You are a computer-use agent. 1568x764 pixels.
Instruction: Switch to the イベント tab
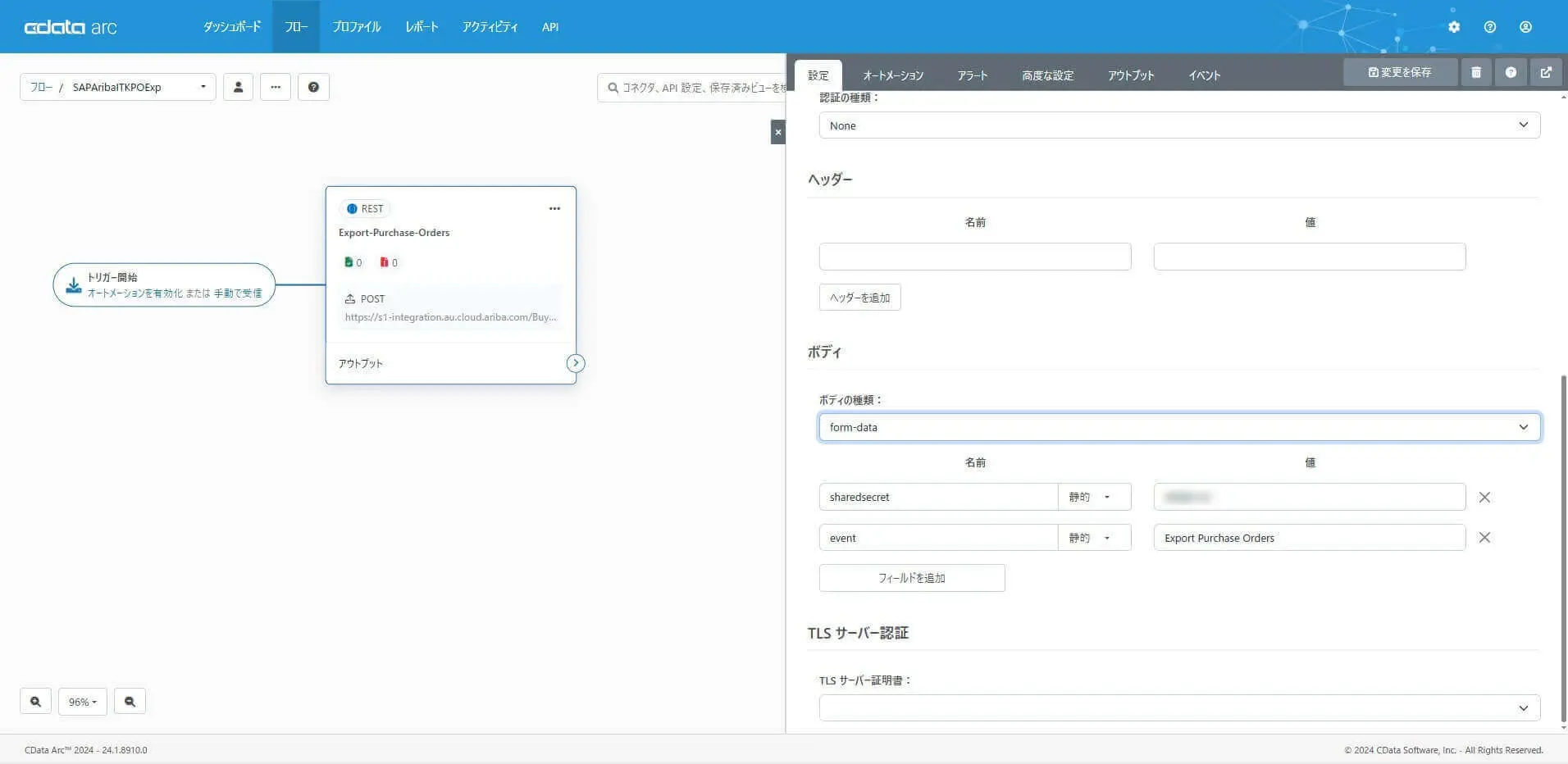pyautogui.click(x=1205, y=75)
